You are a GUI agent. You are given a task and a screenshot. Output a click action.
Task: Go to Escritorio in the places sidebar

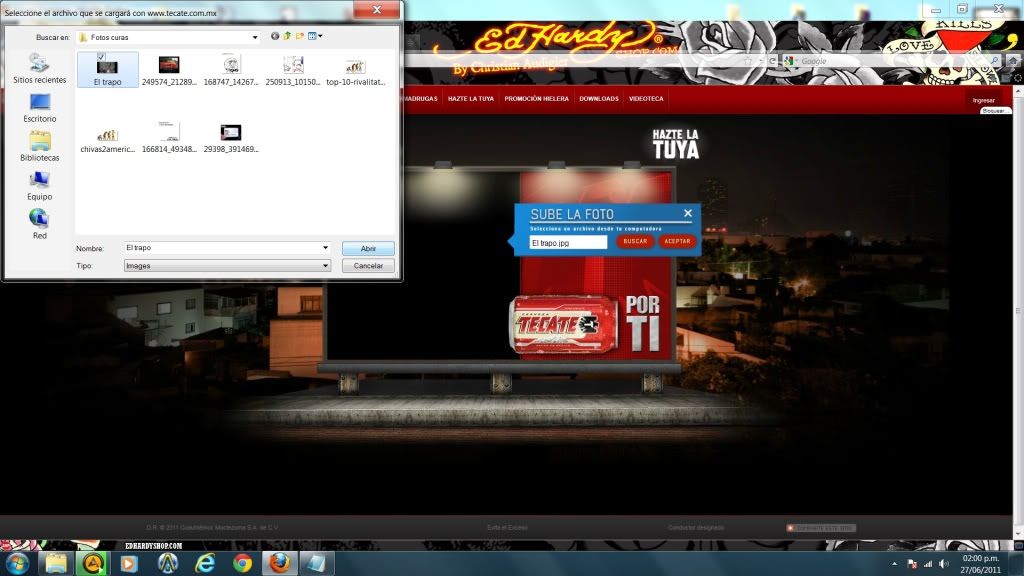click(x=40, y=108)
